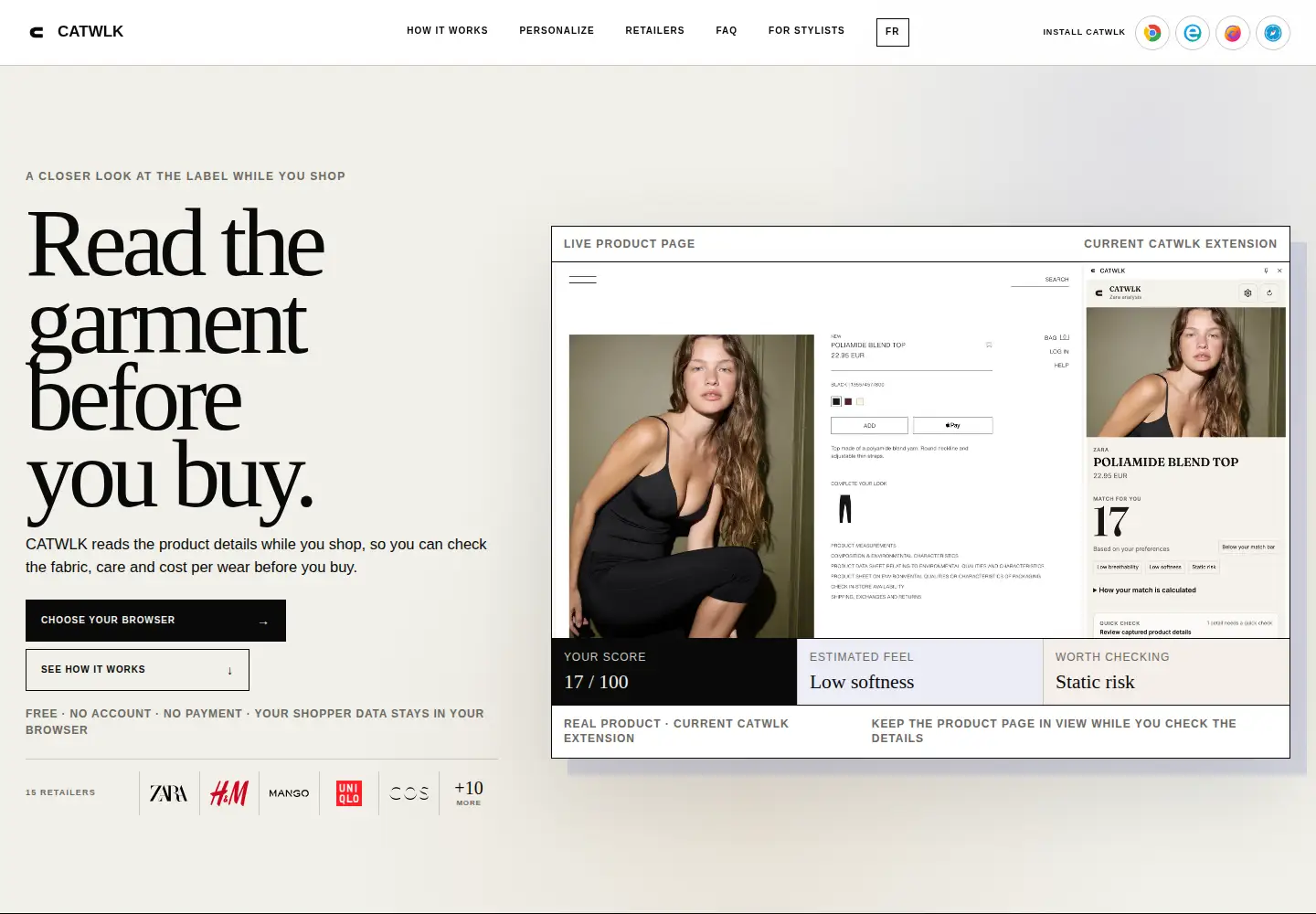Click See How It Works button
Image resolution: width=1316 pixels, height=914 pixels.
coord(137,670)
